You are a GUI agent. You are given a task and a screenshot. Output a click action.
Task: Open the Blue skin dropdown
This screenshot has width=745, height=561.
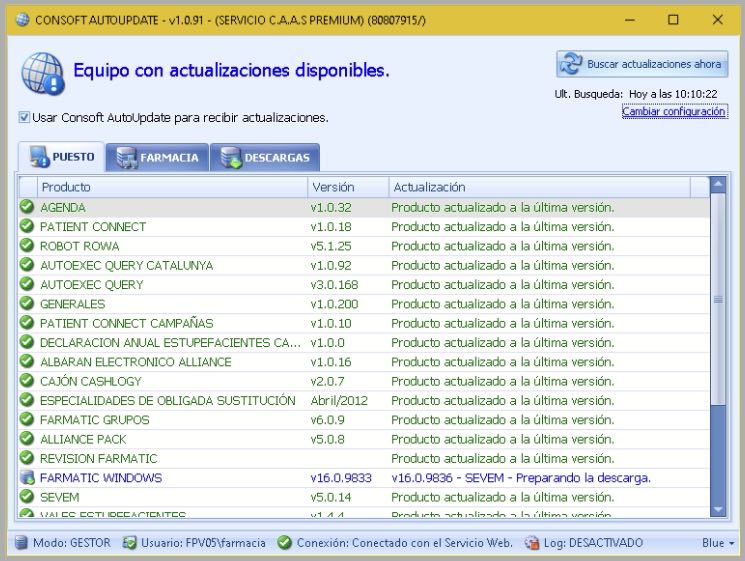(x=717, y=542)
